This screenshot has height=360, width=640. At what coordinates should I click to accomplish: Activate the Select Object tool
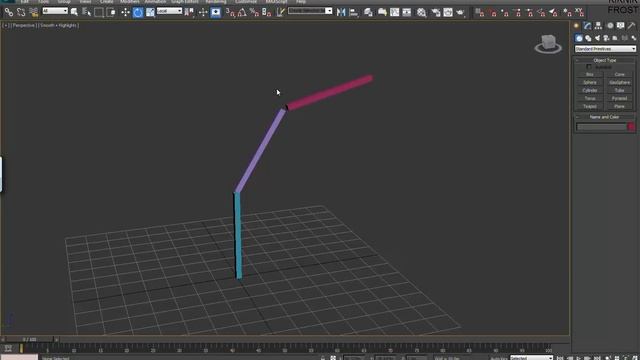click(x=74, y=12)
